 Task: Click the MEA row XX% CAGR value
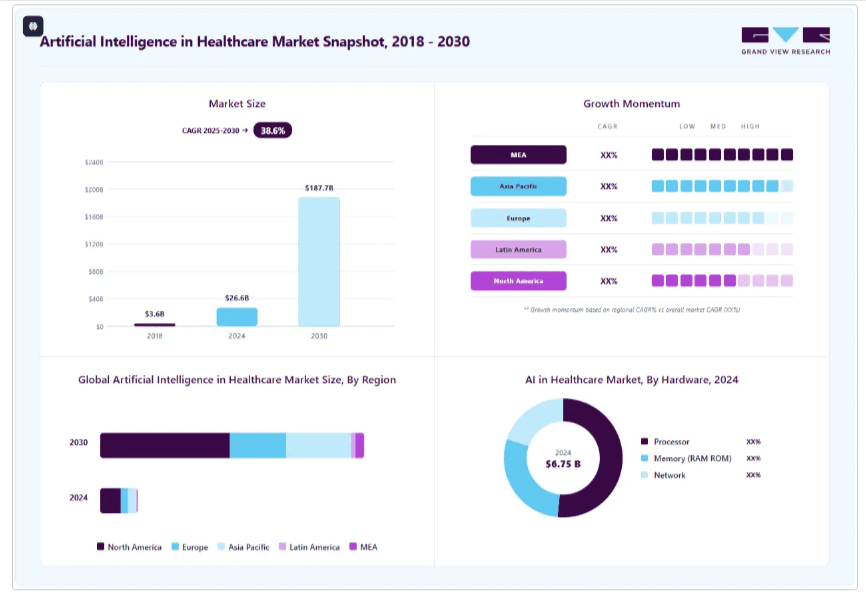tap(609, 155)
